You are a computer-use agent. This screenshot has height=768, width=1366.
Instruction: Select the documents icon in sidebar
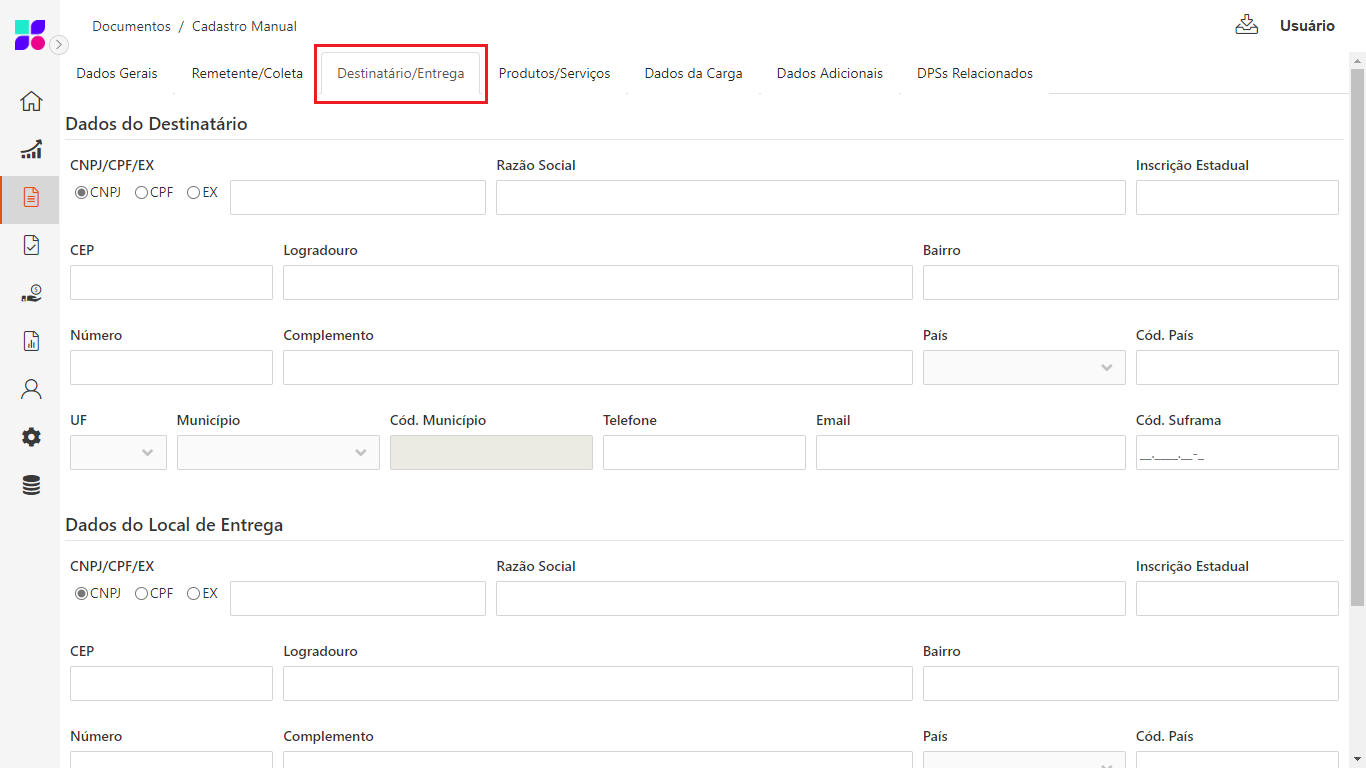31,198
